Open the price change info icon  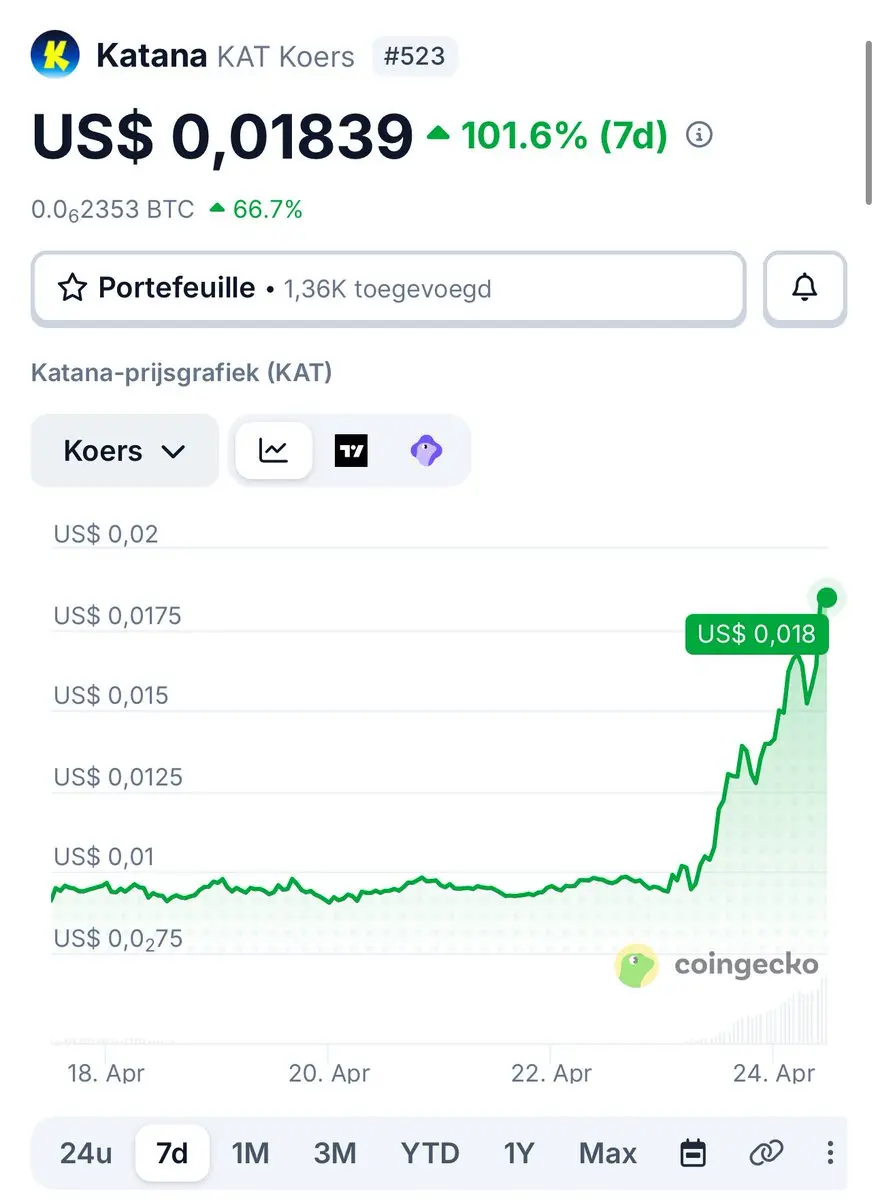[x=700, y=134]
